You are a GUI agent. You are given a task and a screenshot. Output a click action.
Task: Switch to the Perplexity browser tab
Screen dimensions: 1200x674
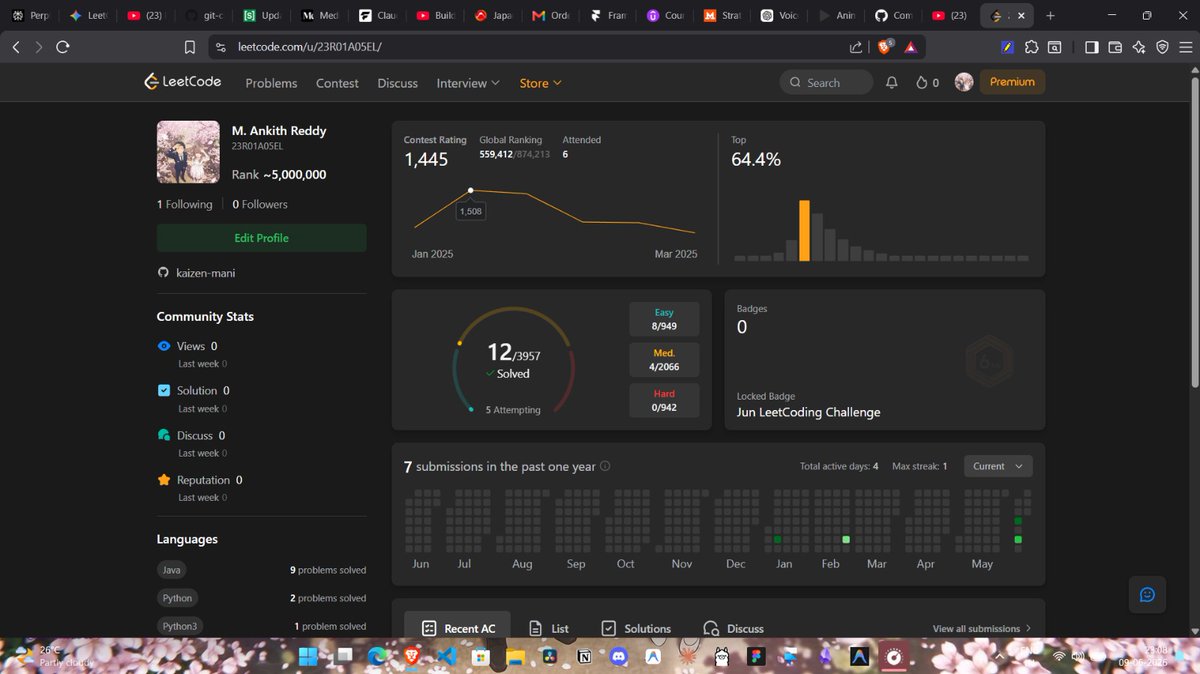tap(29, 16)
